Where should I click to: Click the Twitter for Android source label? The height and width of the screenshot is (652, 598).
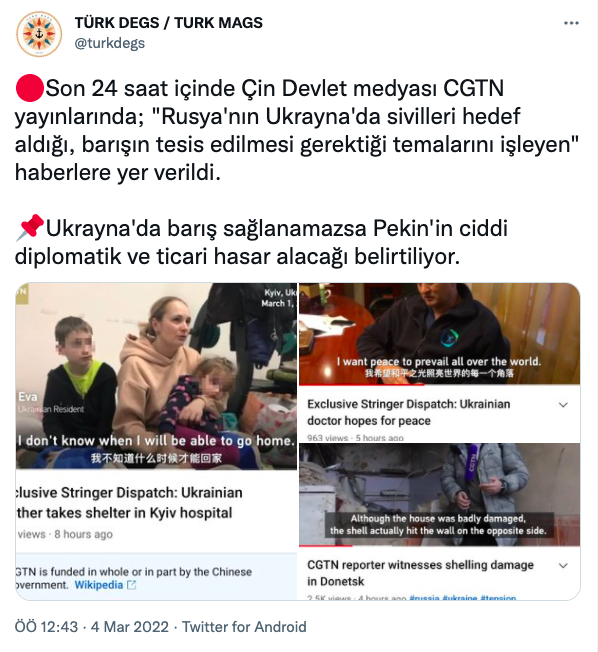pos(244,627)
